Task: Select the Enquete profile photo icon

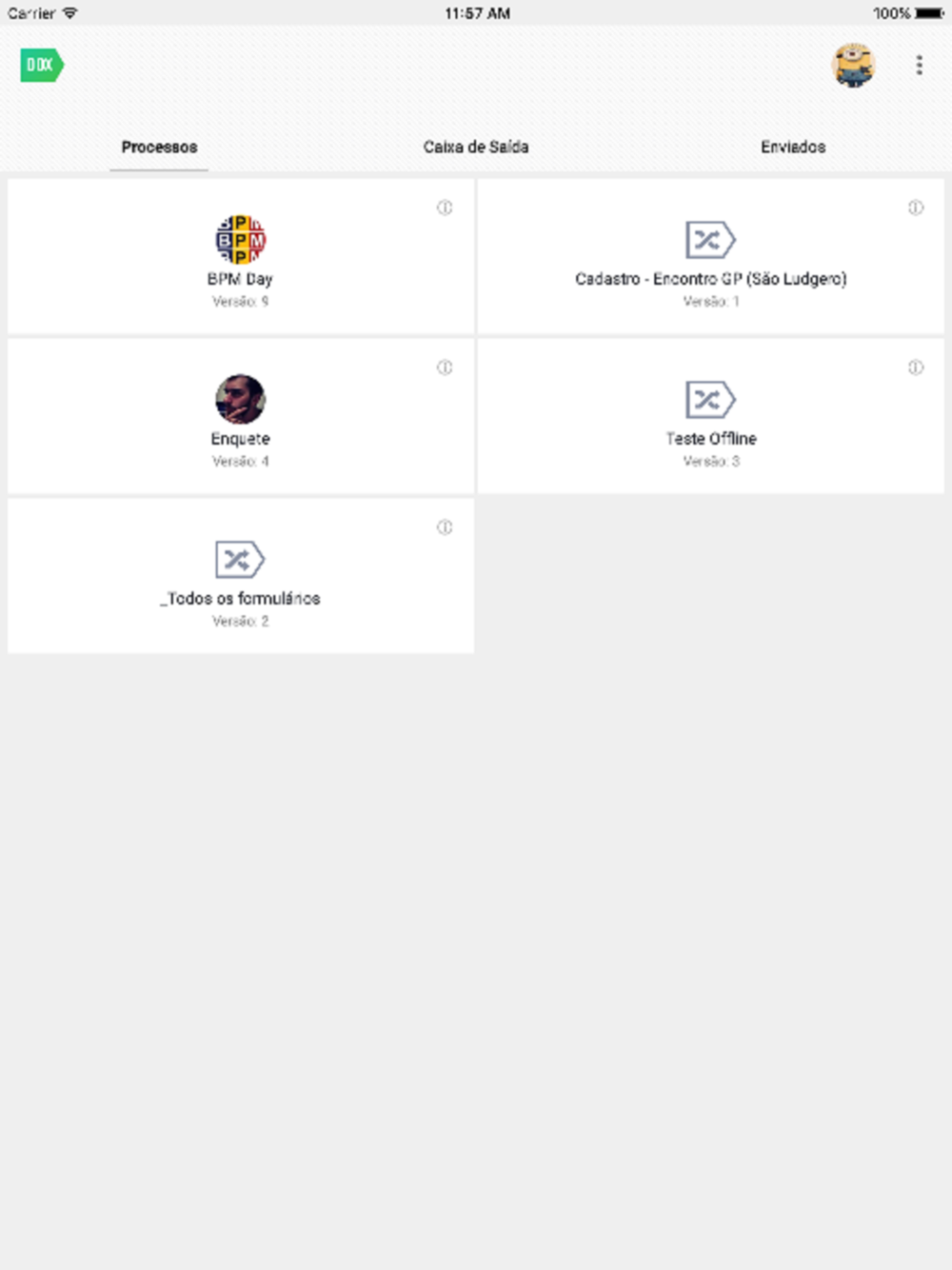Action: [240, 399]
